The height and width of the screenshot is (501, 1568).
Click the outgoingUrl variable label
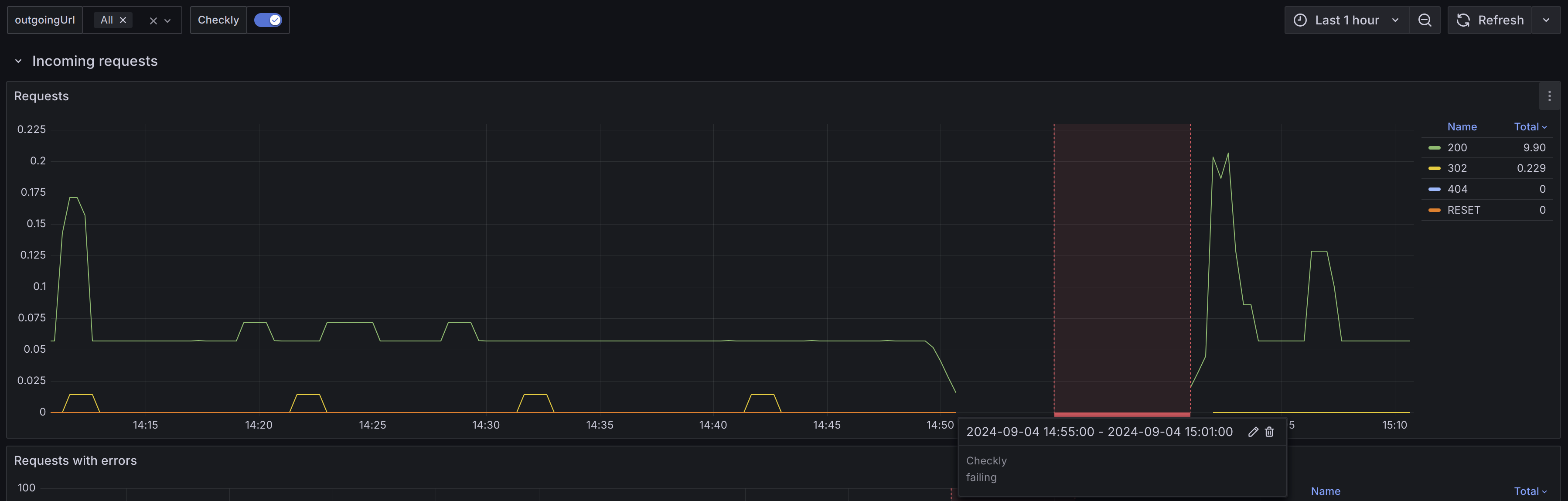[x=45, y=20]
